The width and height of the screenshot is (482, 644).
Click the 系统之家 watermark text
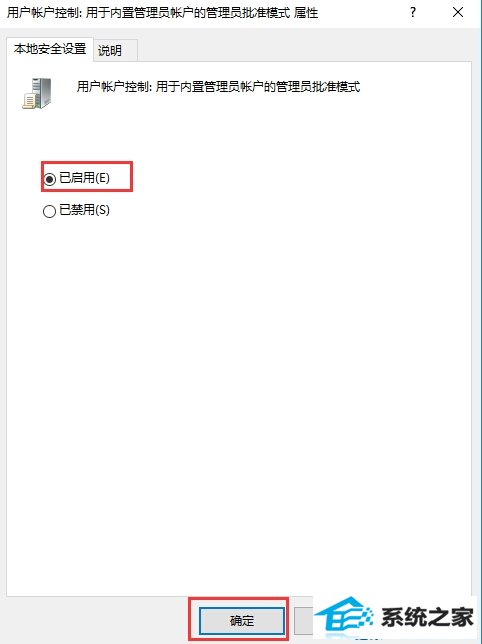point(428,618)
